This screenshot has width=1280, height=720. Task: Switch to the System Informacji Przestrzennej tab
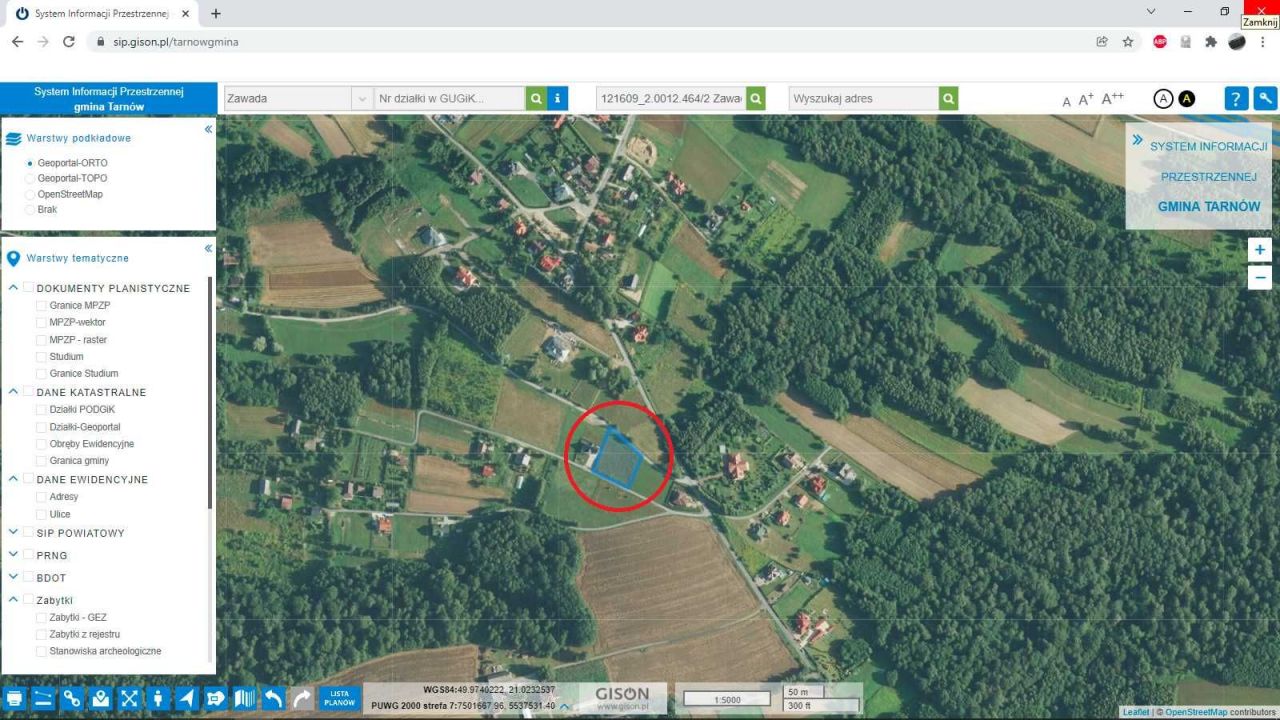[x=102, y=14]
